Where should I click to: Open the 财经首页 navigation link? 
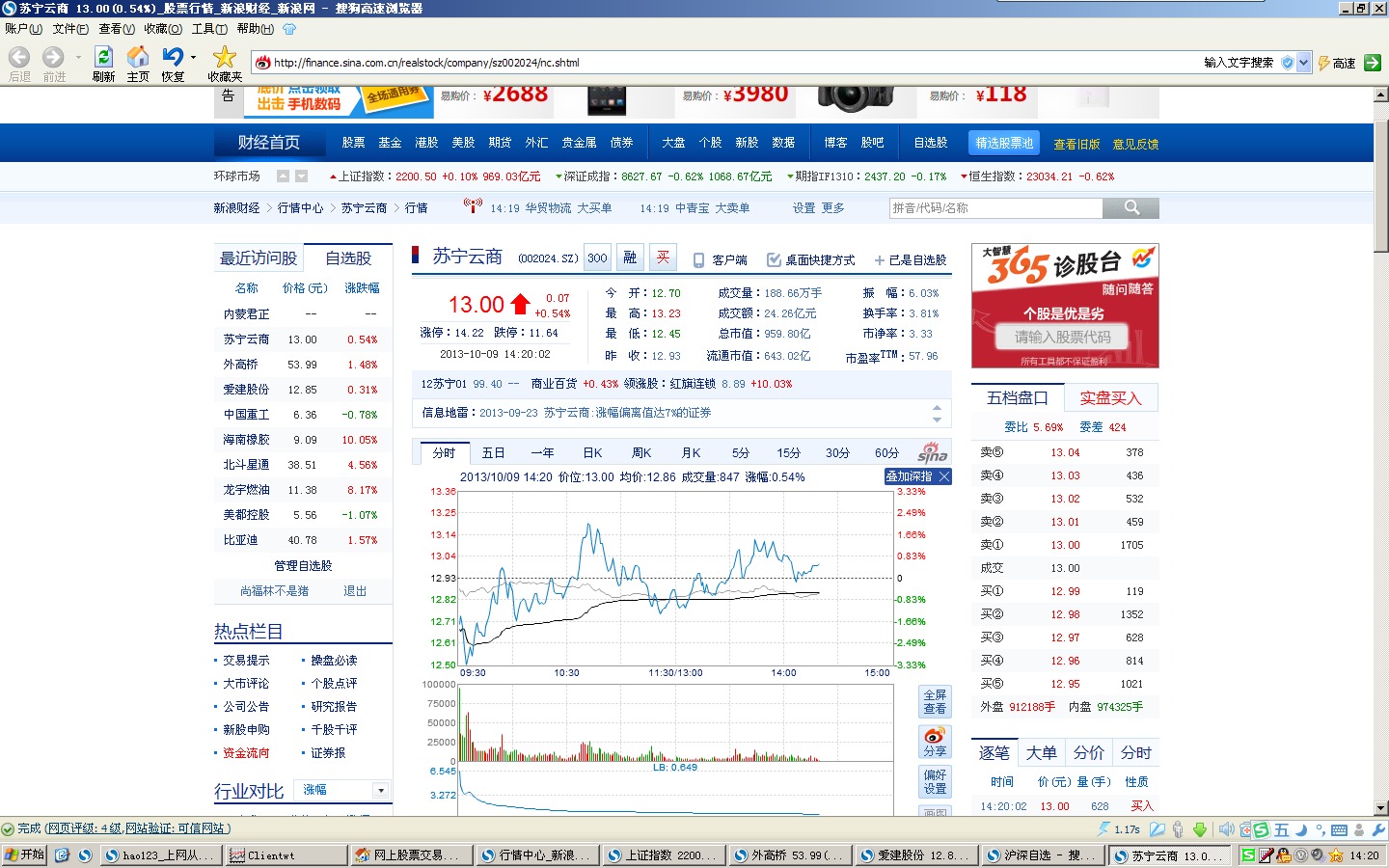tap(268, 143)
